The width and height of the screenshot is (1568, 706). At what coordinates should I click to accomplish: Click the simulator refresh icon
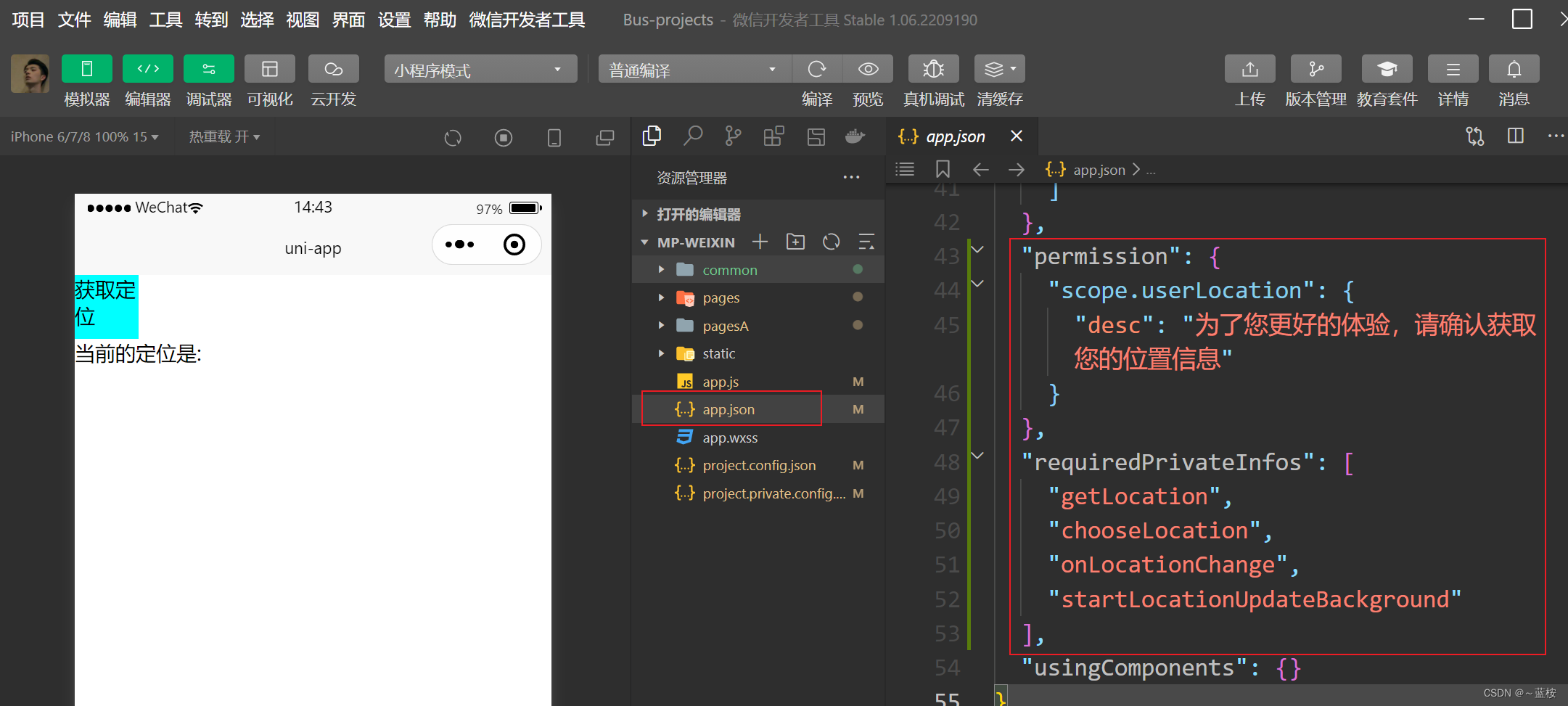point(453,137)
